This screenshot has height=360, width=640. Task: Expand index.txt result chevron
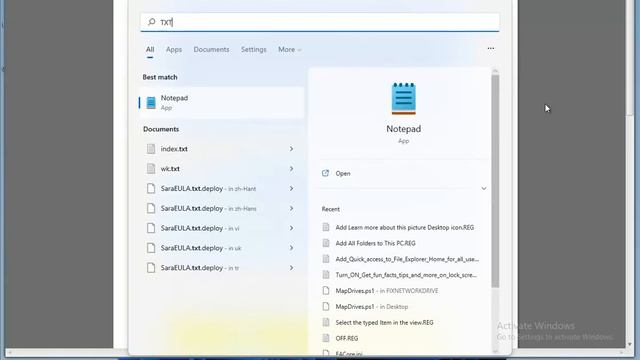coord(291,149)
